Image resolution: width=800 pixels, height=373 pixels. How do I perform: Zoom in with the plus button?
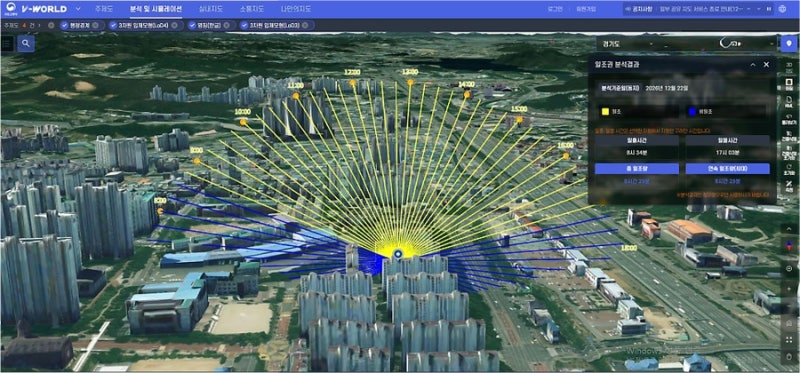point(789,289)
